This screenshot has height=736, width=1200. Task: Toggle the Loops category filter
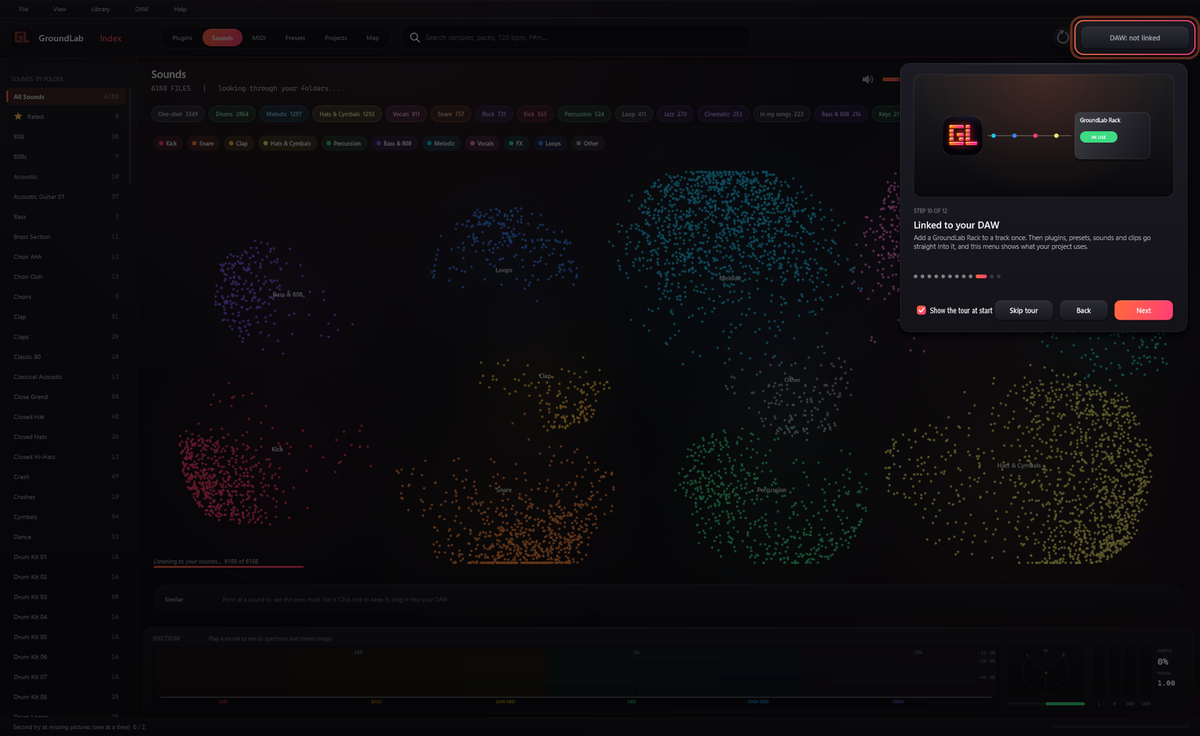click(x=552, y=144)
